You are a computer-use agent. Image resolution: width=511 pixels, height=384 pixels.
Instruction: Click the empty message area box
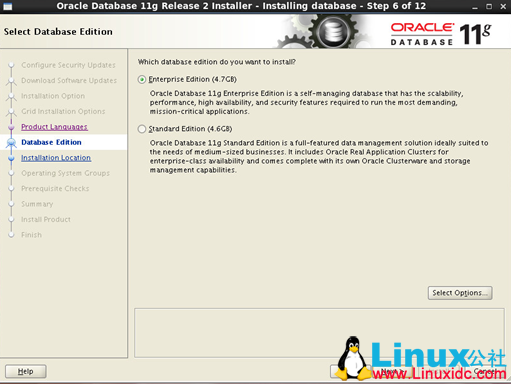pos(319,333)
